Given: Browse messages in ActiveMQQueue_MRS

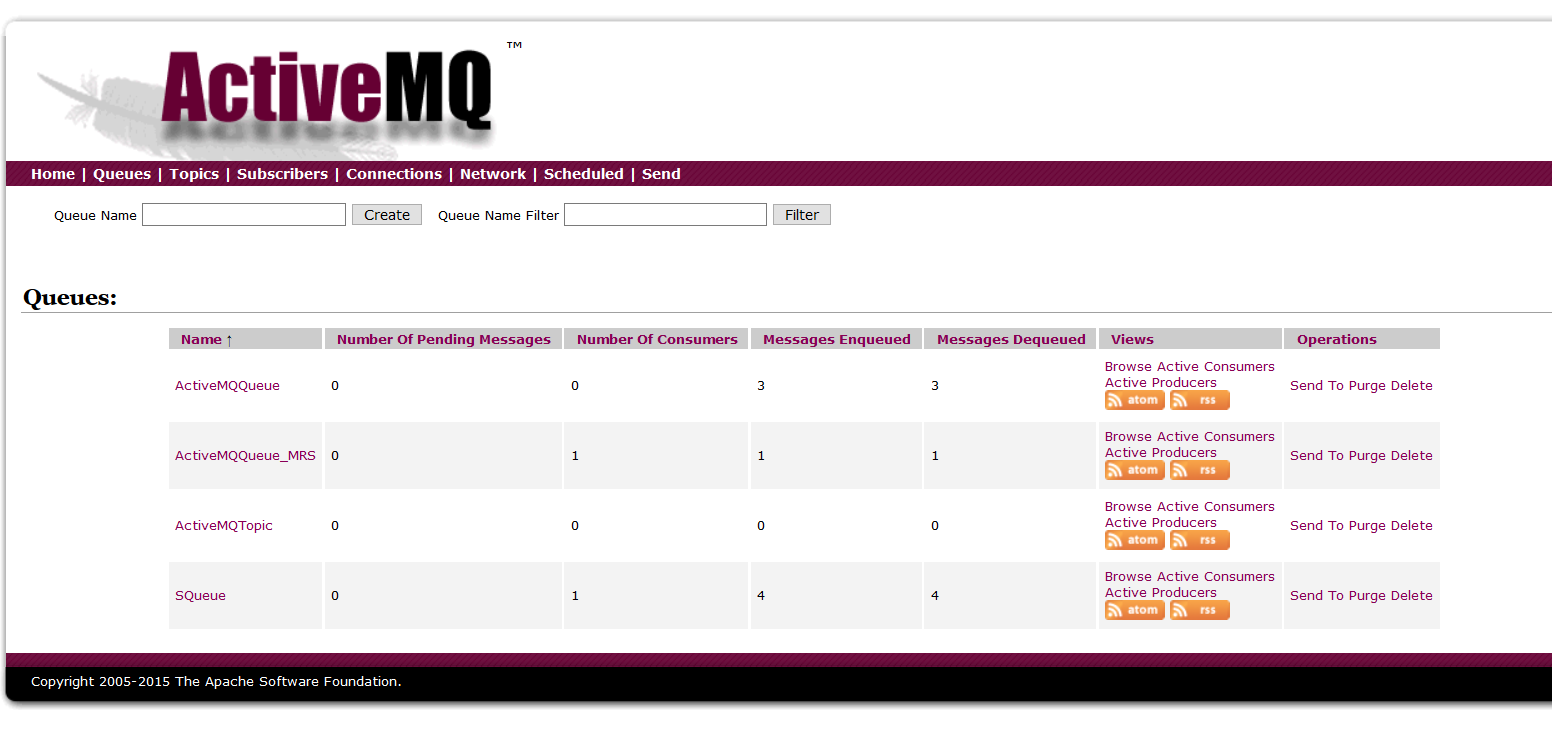Looking at the screenshot, I should click(x=1128, y=437).
